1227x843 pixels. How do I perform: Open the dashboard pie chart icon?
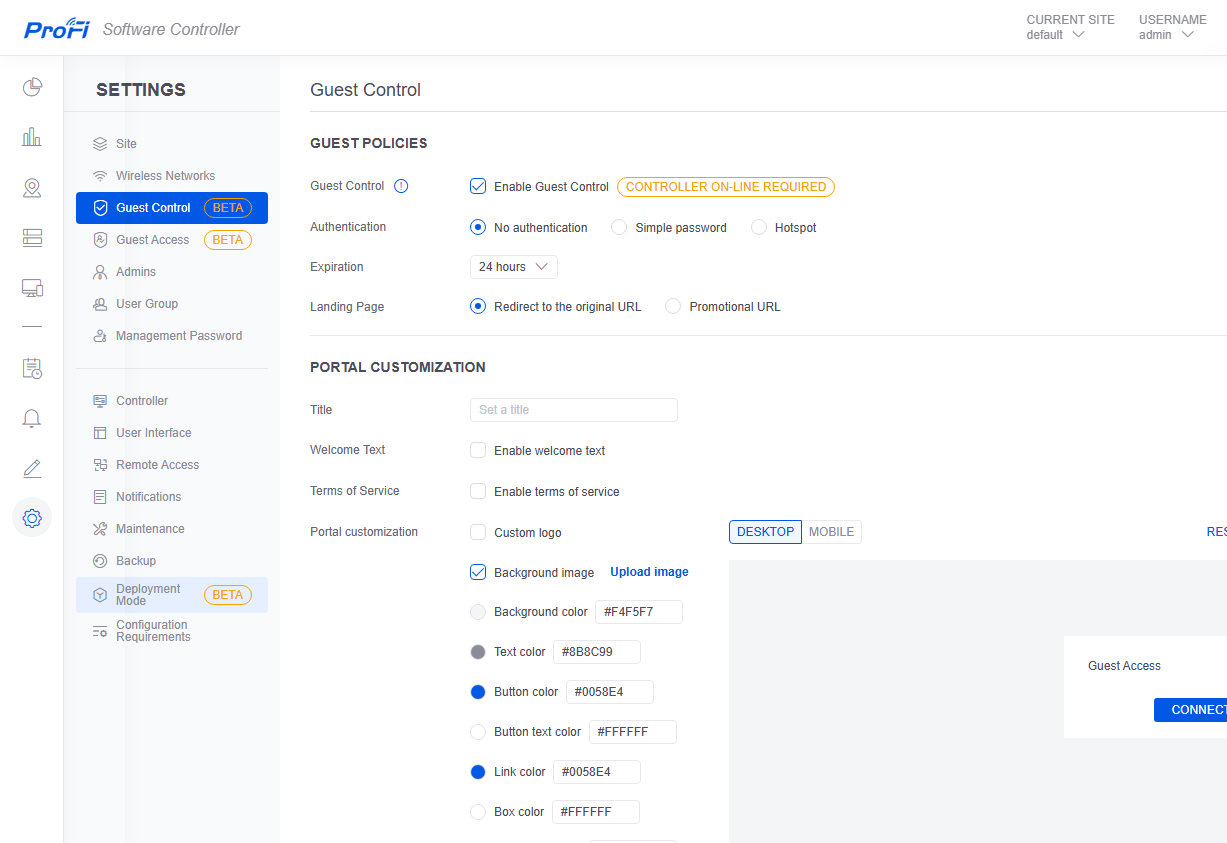(32, 87)
